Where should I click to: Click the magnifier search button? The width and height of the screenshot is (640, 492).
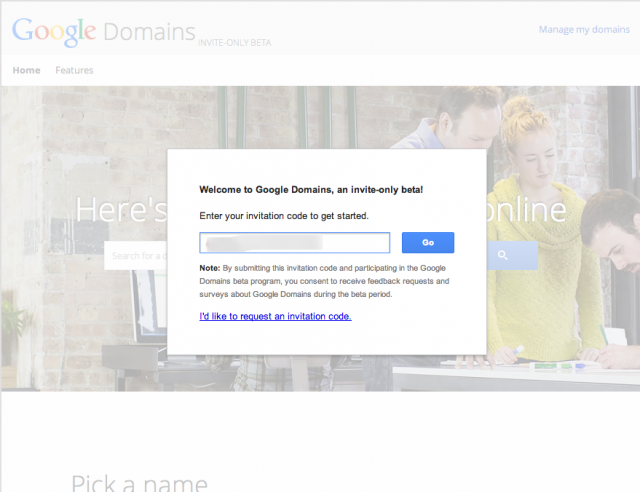click(x=502, y=256)
